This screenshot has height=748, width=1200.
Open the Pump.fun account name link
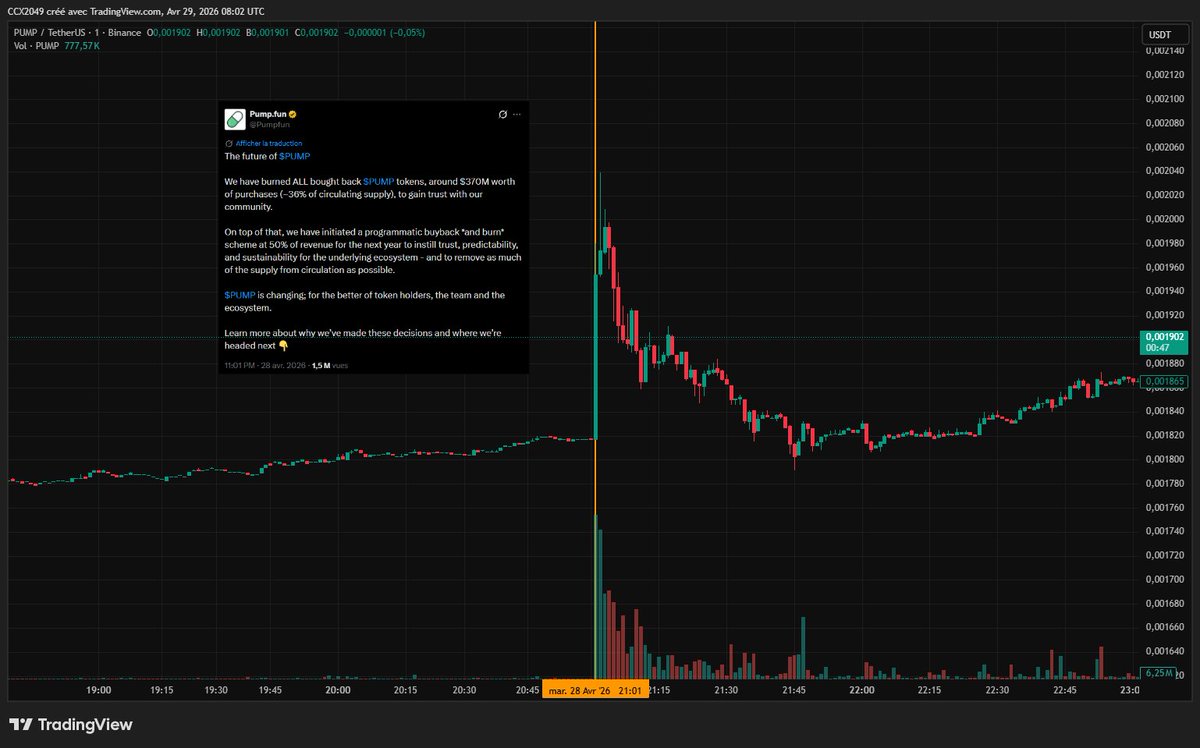(268, 115)
